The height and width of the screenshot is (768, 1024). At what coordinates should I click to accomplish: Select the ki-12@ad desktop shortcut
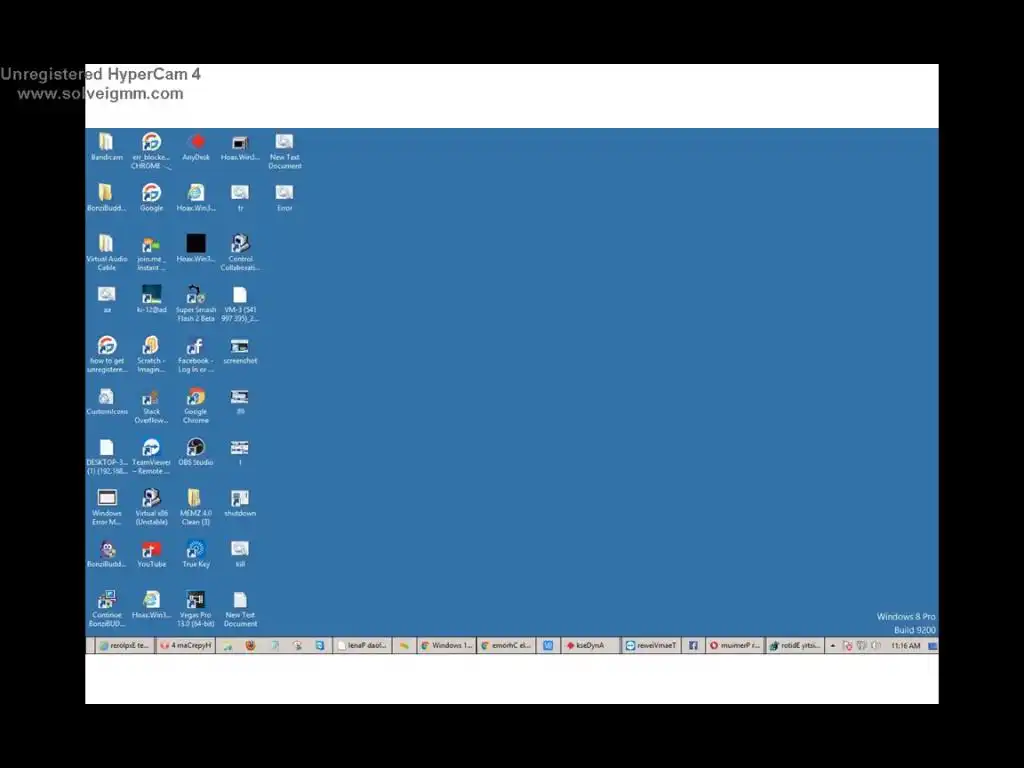[x=152, y=300]
